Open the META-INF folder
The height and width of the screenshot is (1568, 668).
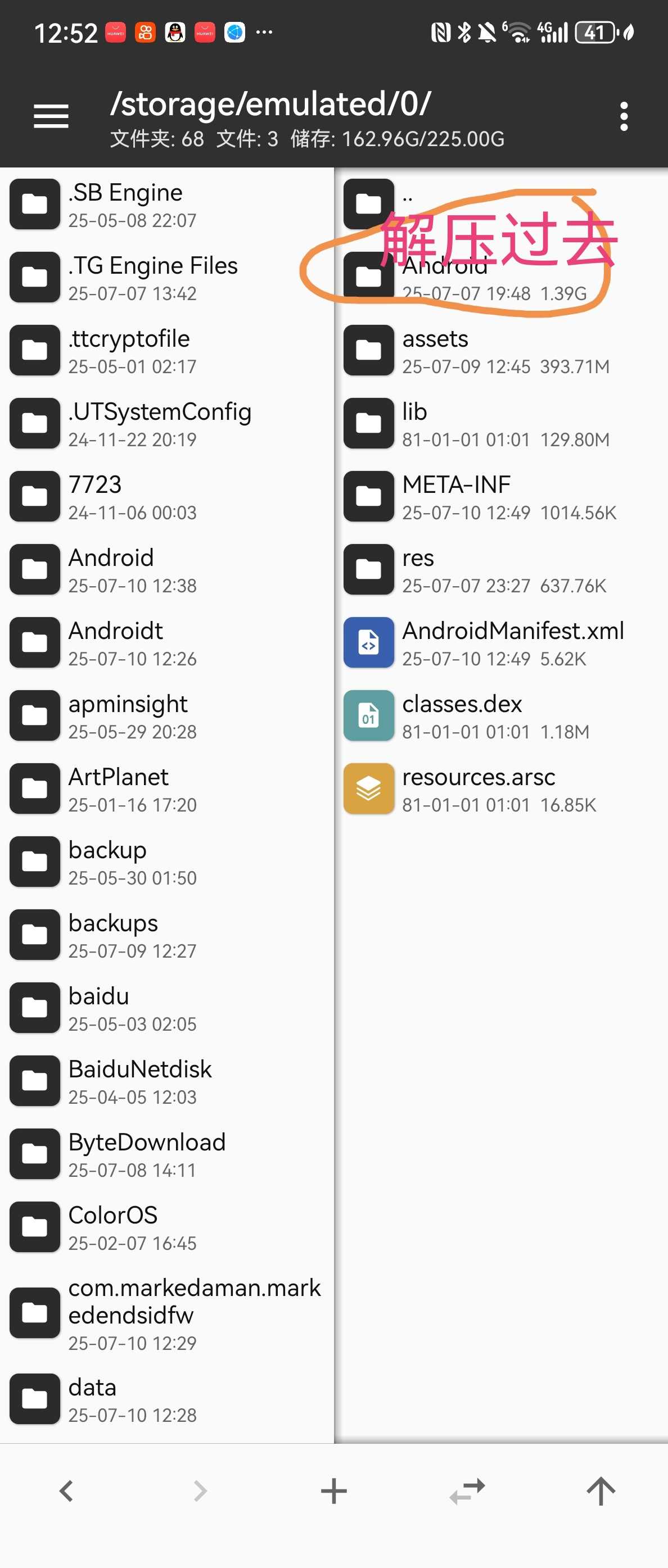500,496
